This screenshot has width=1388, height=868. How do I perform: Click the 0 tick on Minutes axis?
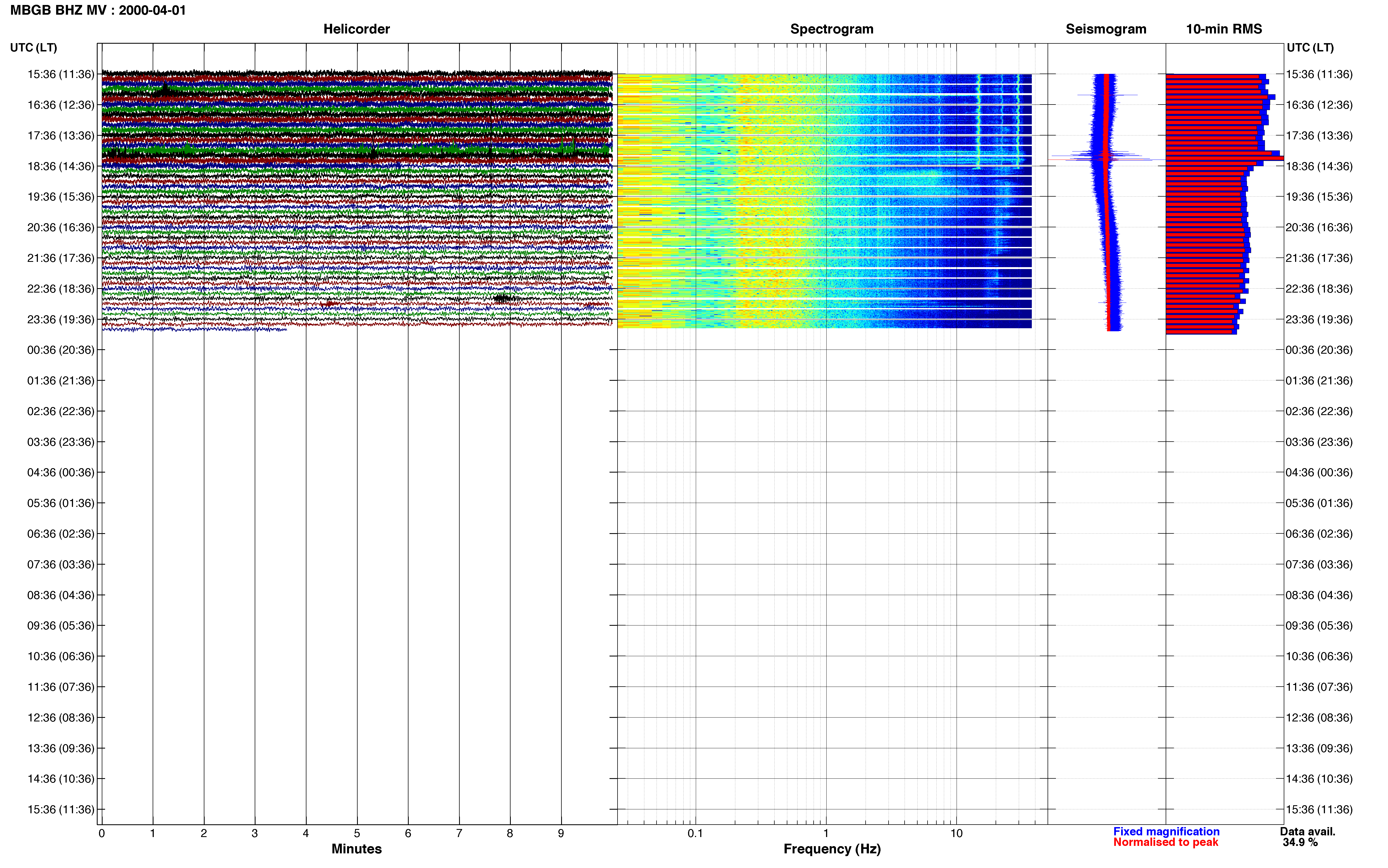[x=101, y=833]
